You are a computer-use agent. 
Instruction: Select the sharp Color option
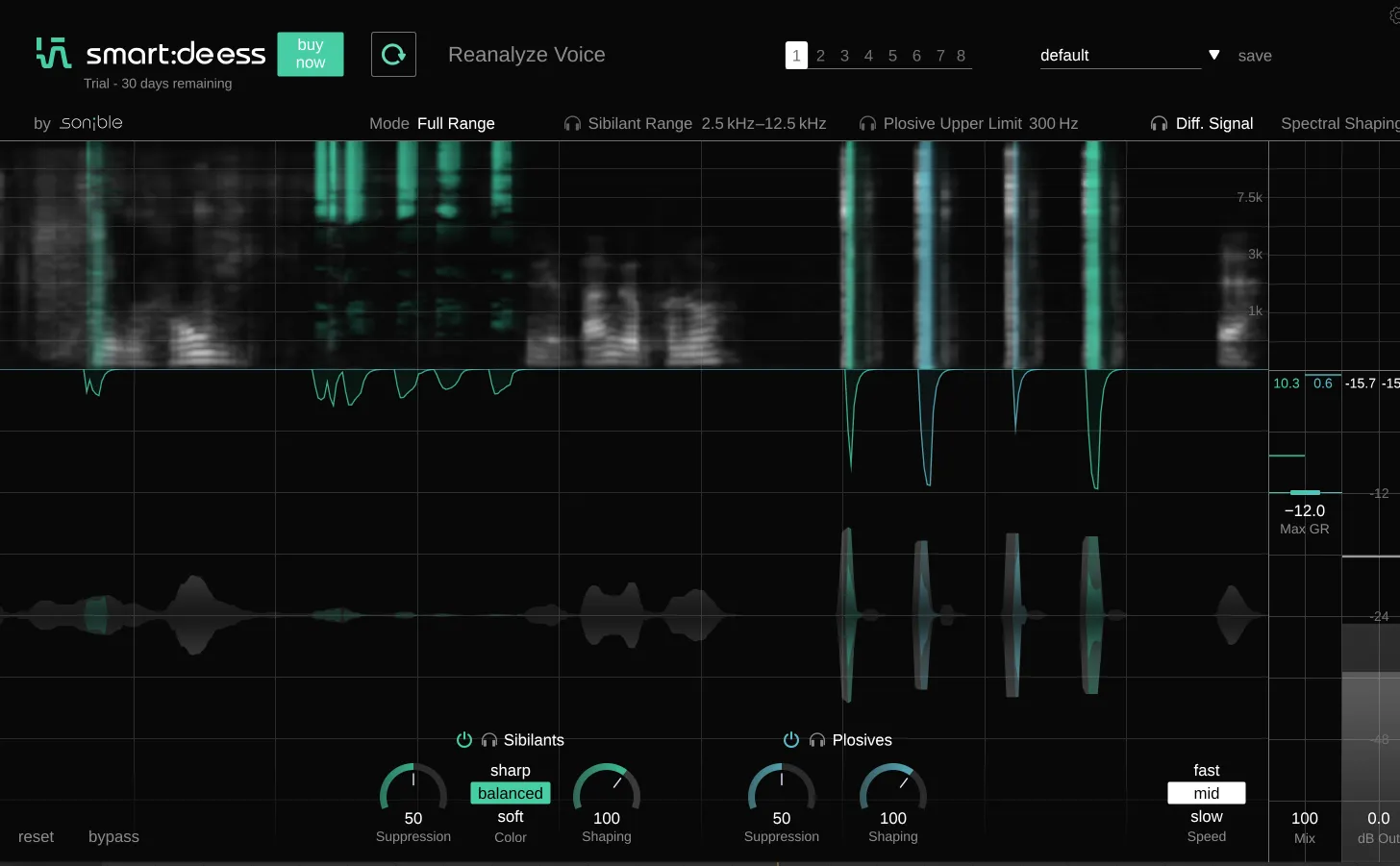tap(510, 771)
